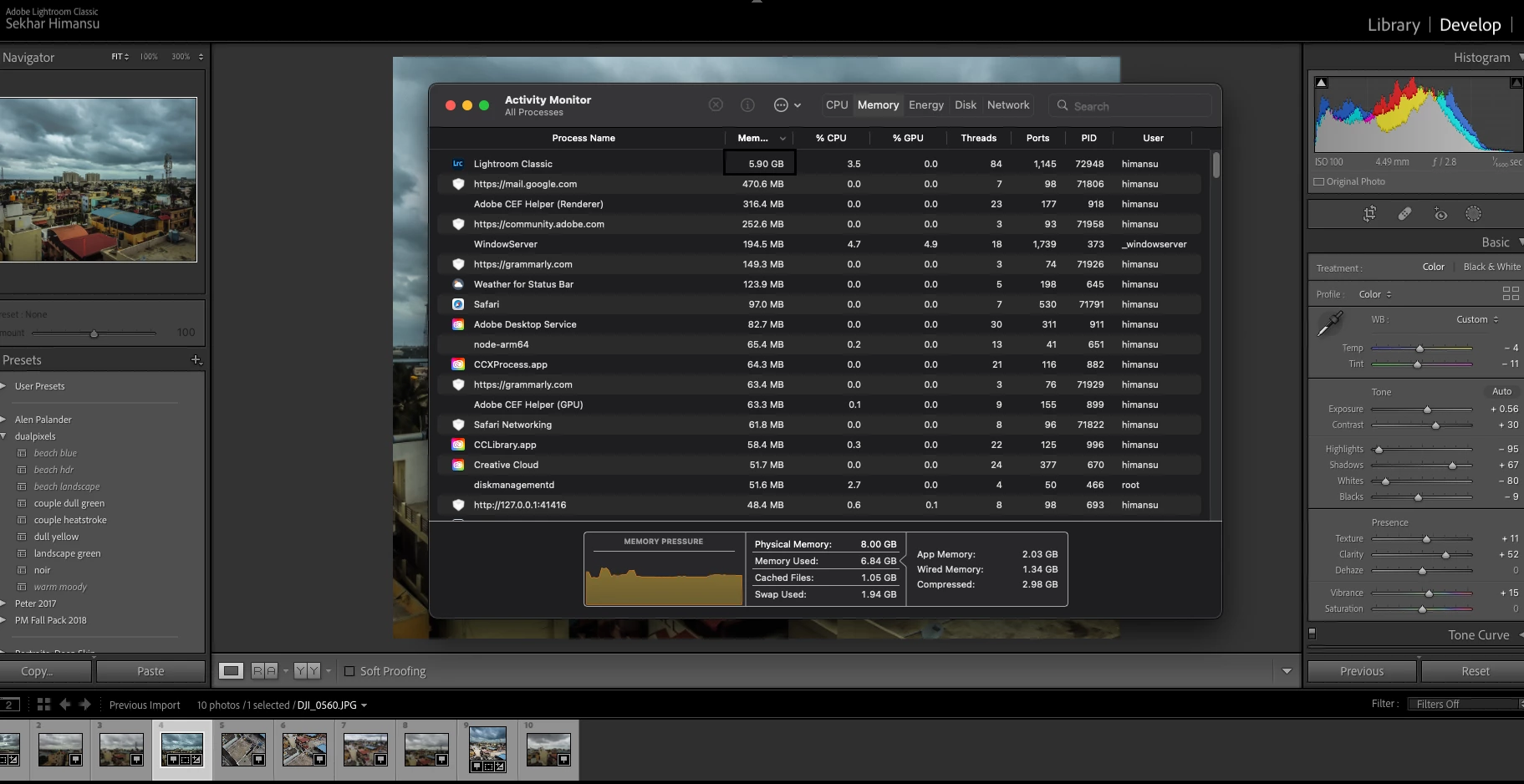Switch to the Disk tab in Activity Monitor

point(966,104)
